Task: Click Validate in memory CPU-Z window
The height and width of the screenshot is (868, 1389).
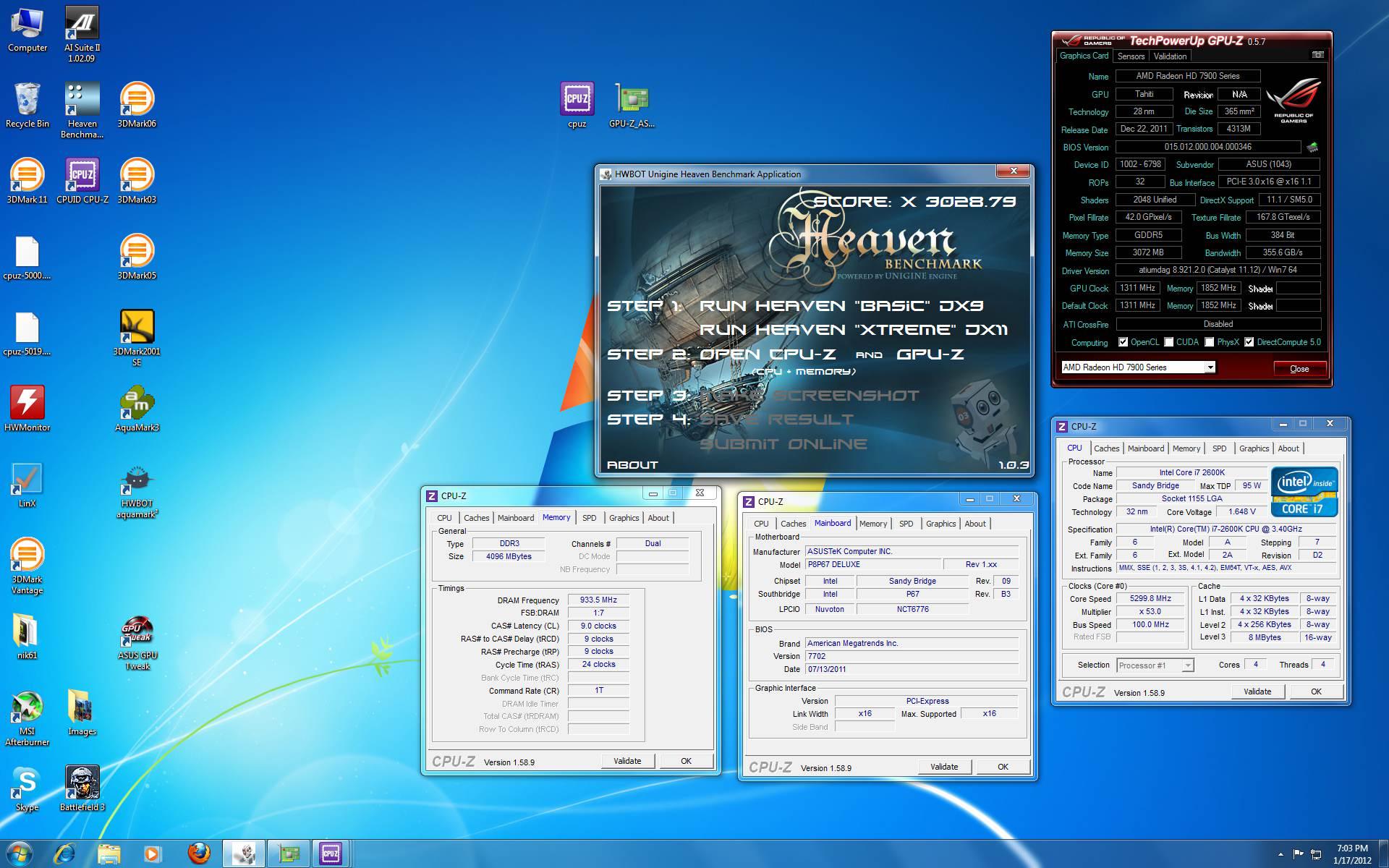Action: point(627,761)
